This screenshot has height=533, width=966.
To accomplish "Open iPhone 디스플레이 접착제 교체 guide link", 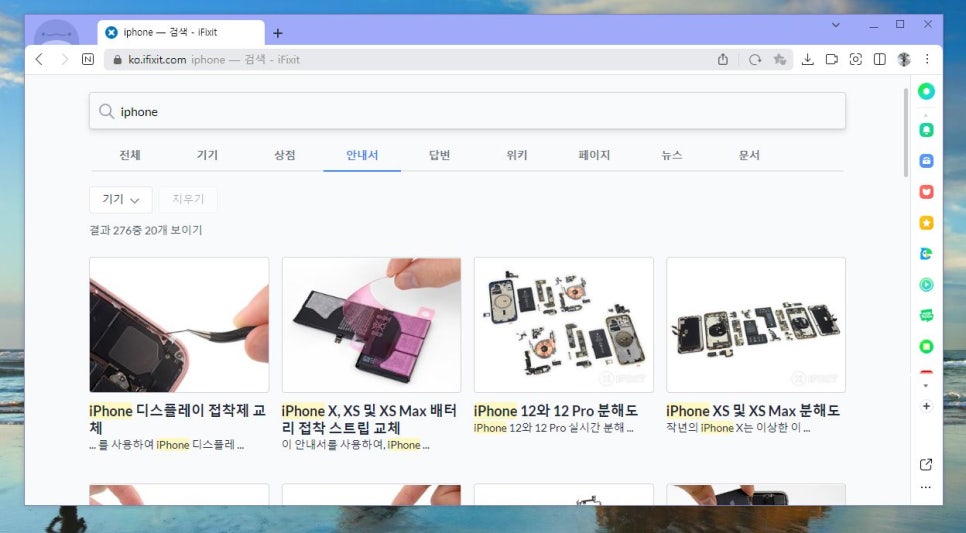I will pos(177,419).
